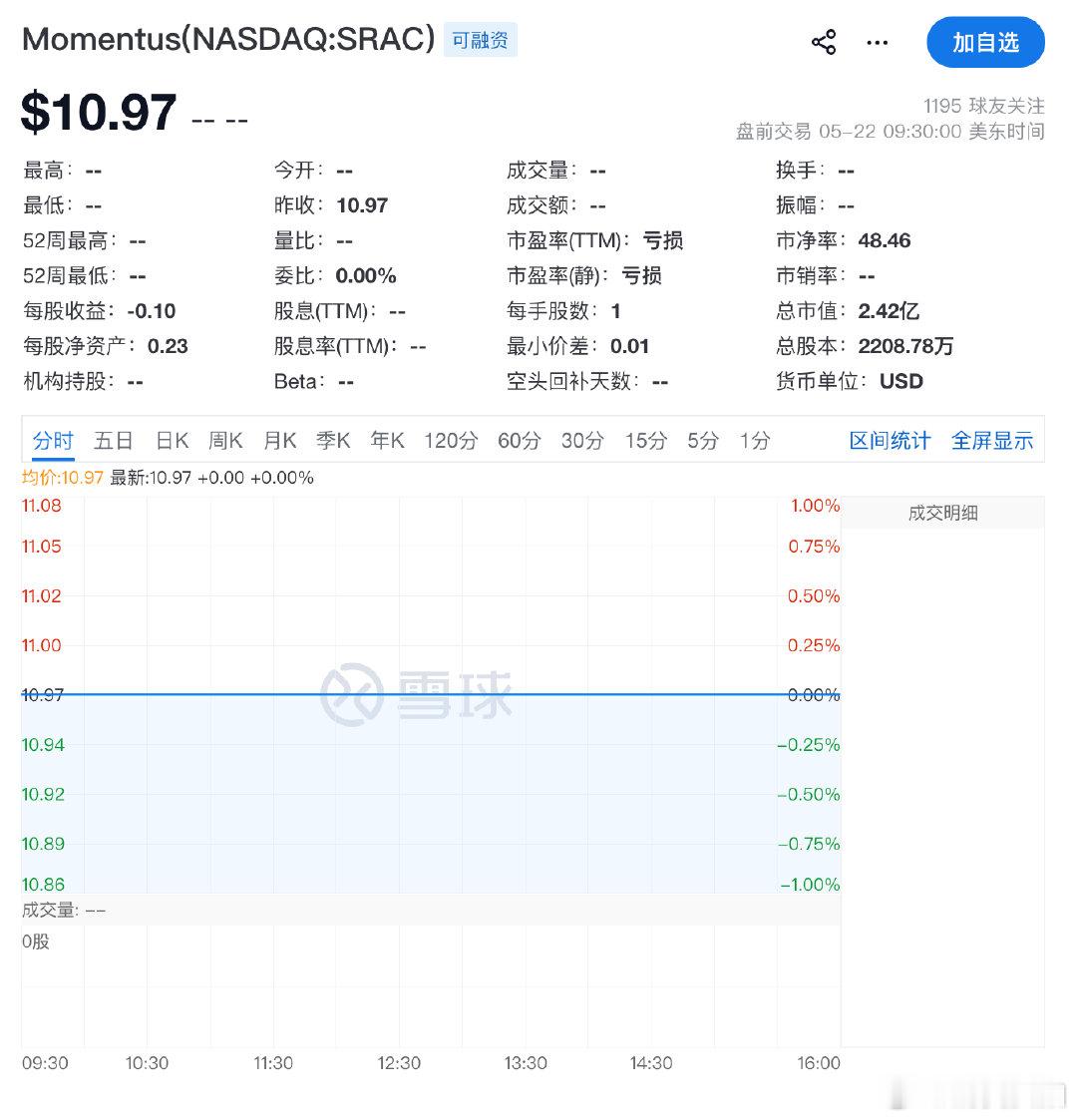The image size is (1077, 1120).
Task: Click the -1.00% percent axis label
Action: [810, 885]
